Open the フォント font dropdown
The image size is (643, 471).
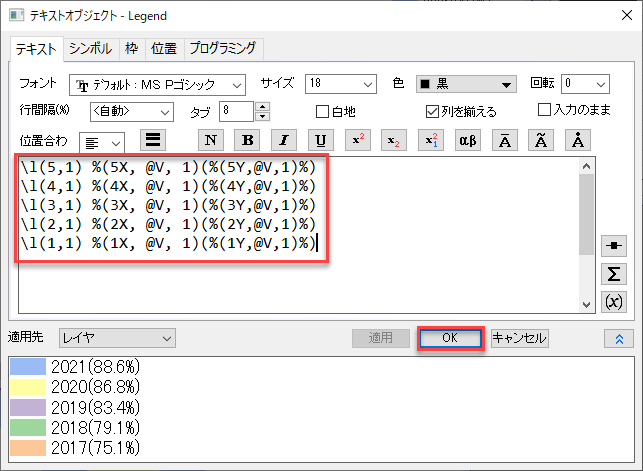pos(157,85)
